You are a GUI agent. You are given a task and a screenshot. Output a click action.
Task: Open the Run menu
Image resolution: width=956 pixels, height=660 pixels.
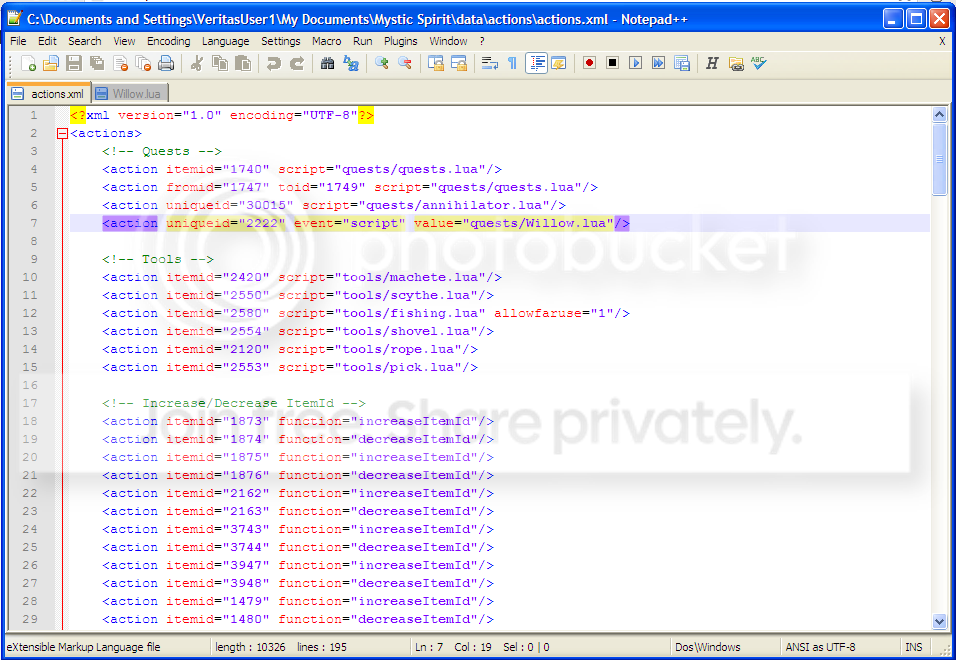tap(363, 41)
